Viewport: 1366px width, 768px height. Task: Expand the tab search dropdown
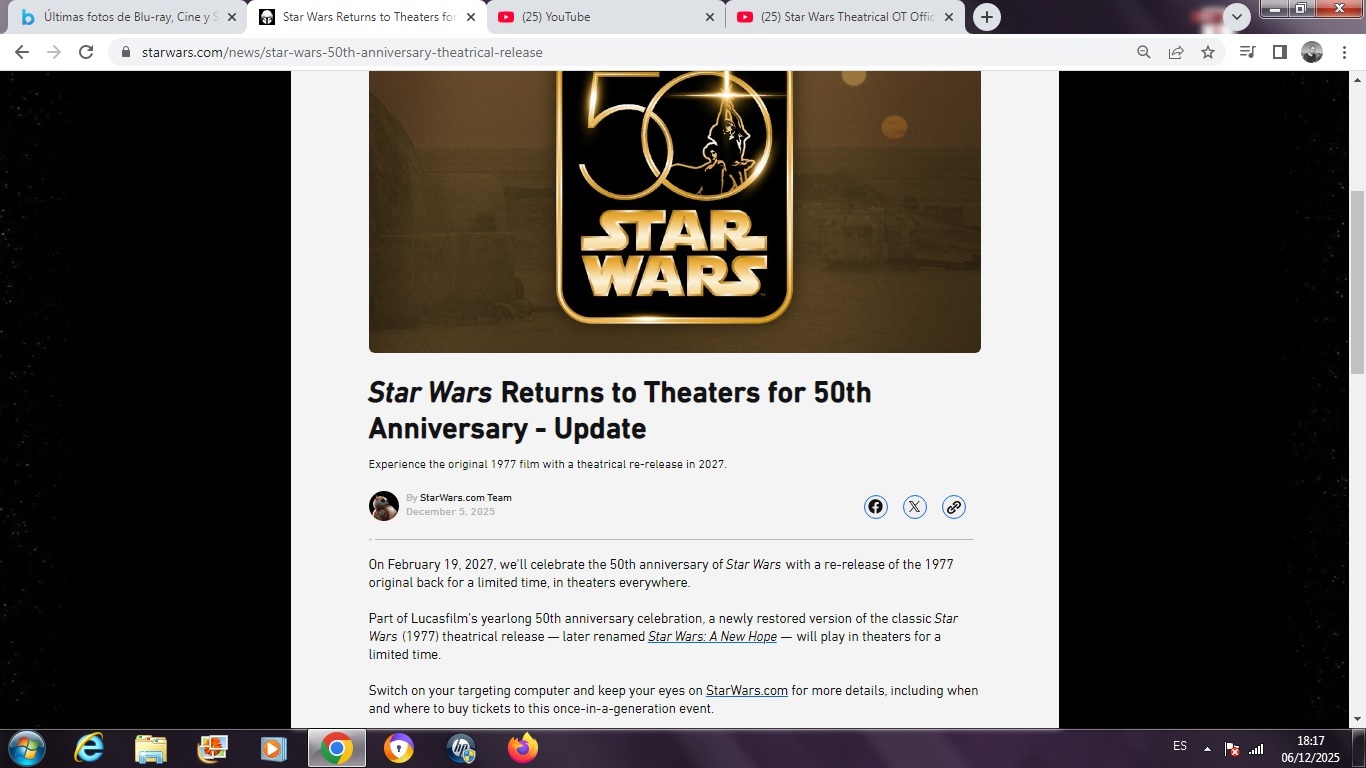pyautogui.click(x=1237, y=17)
